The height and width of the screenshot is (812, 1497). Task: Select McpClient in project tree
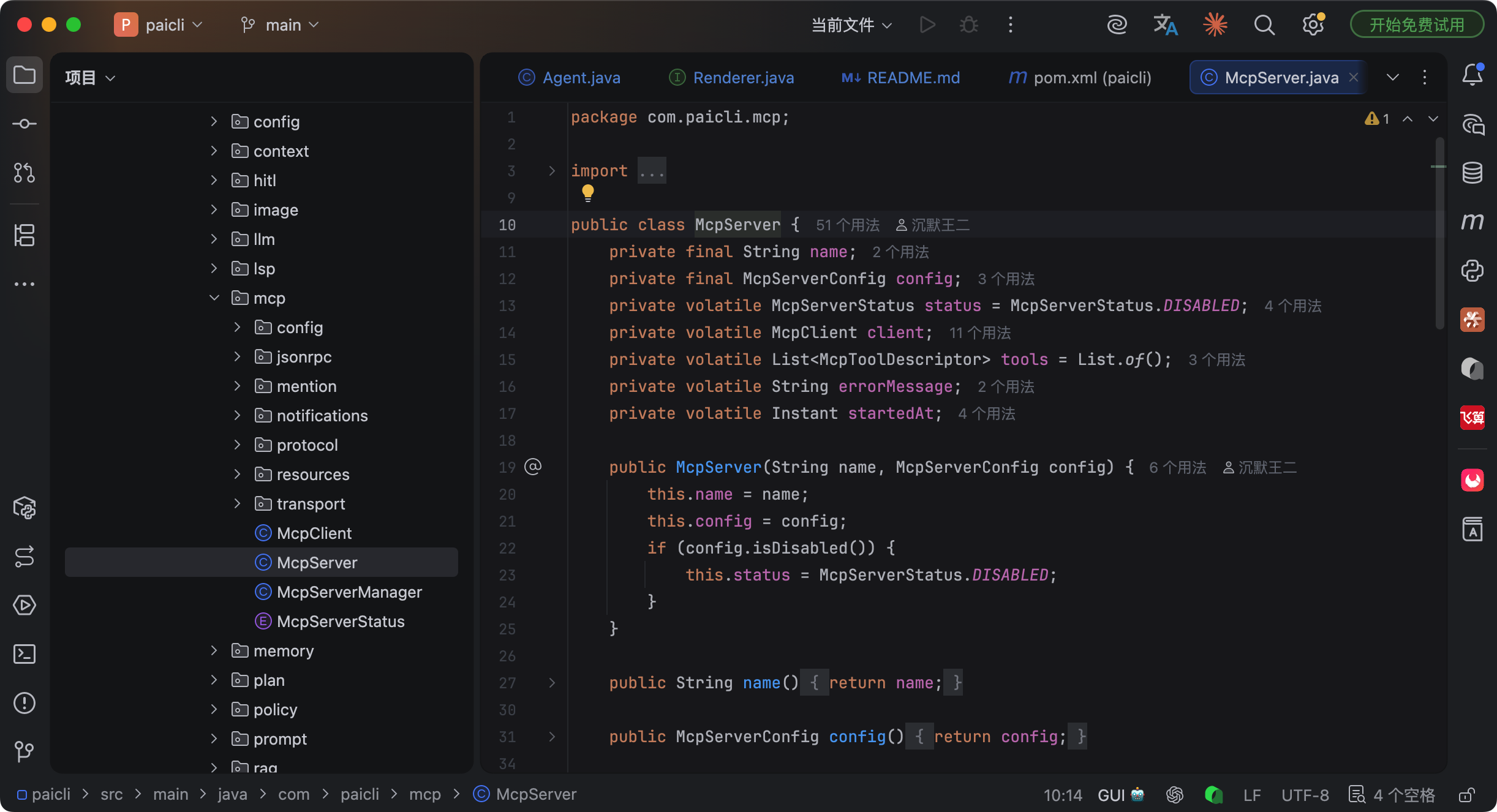[x=303, y=533]
